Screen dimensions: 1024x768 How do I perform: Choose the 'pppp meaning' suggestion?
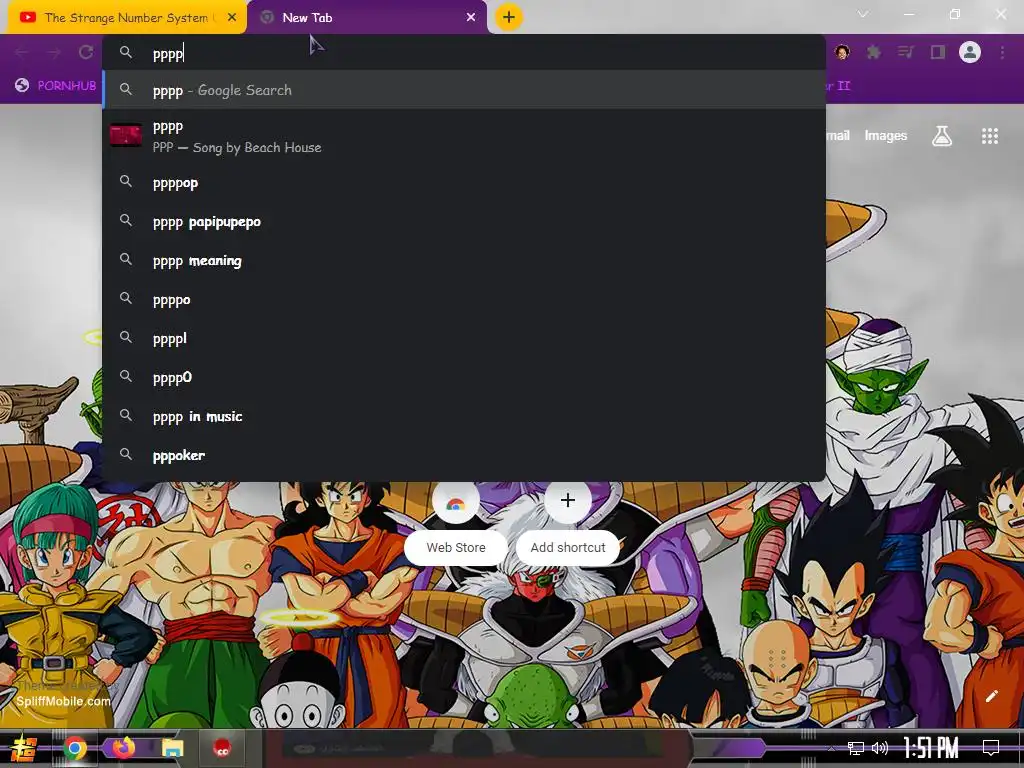[464, 261]
